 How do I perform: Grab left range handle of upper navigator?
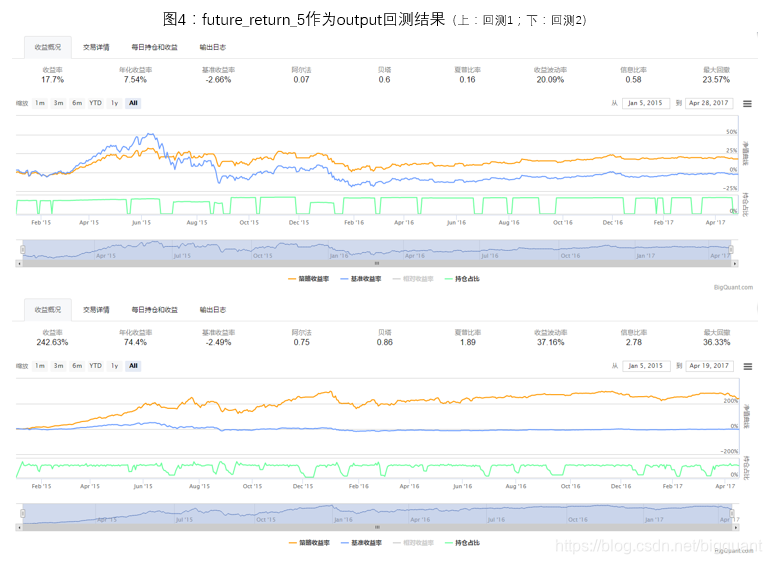coord(23,250)
